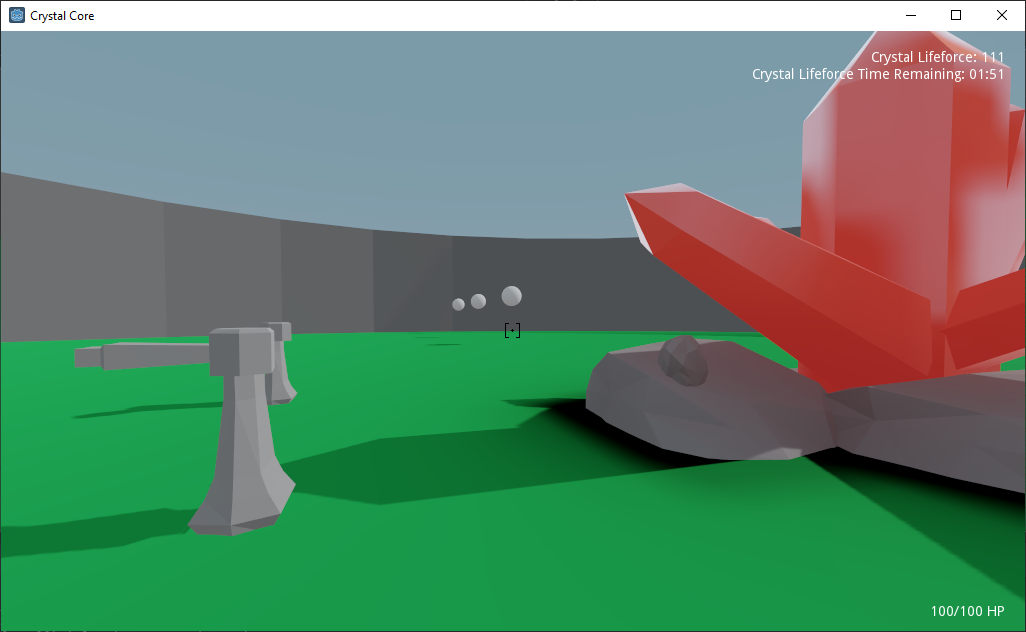Click the Crystal Lifeforce: 111 label
The width and height of the screenshot is (1026, 632).
937,57
